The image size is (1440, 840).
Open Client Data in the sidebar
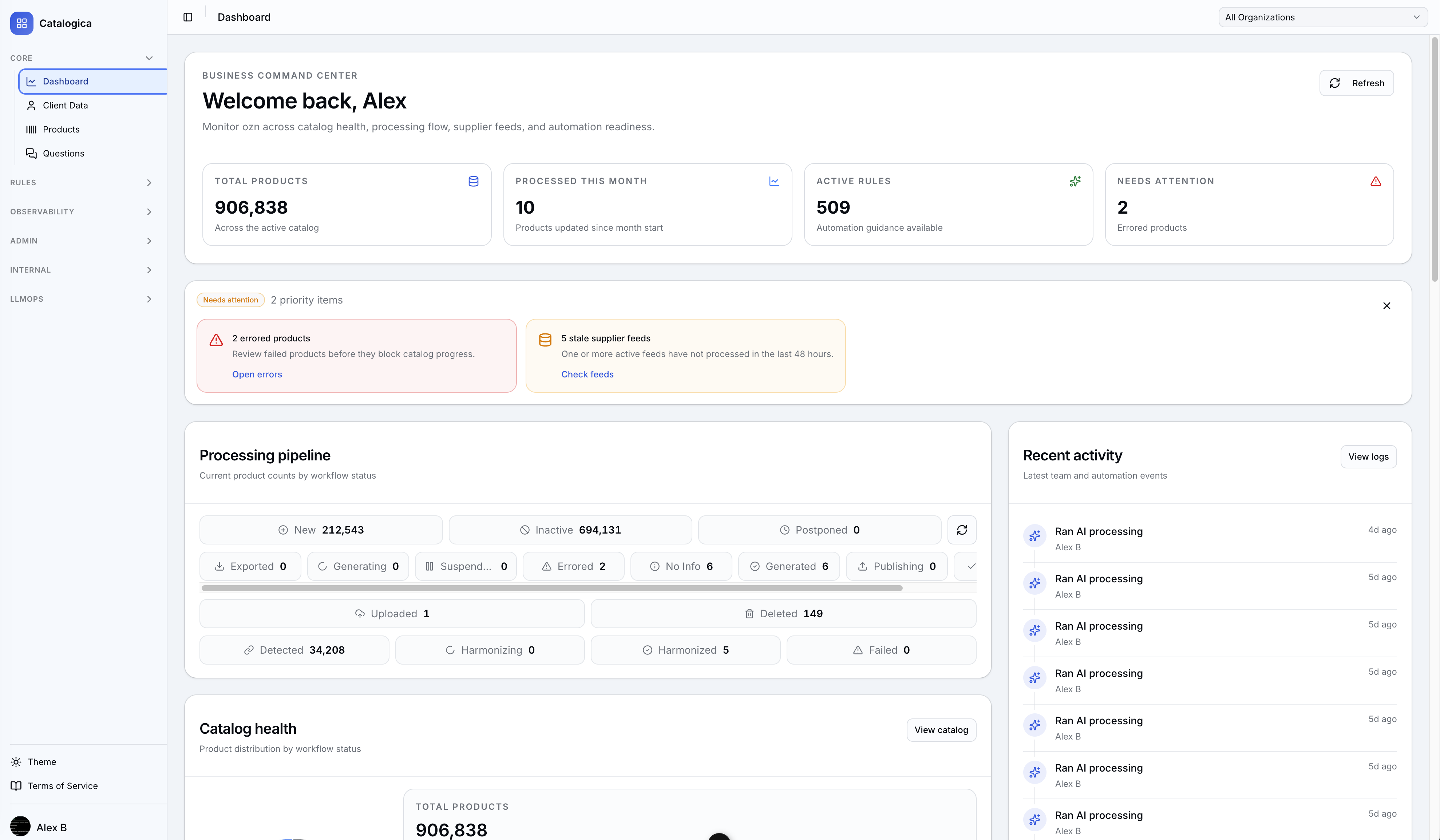coord(92,105)
